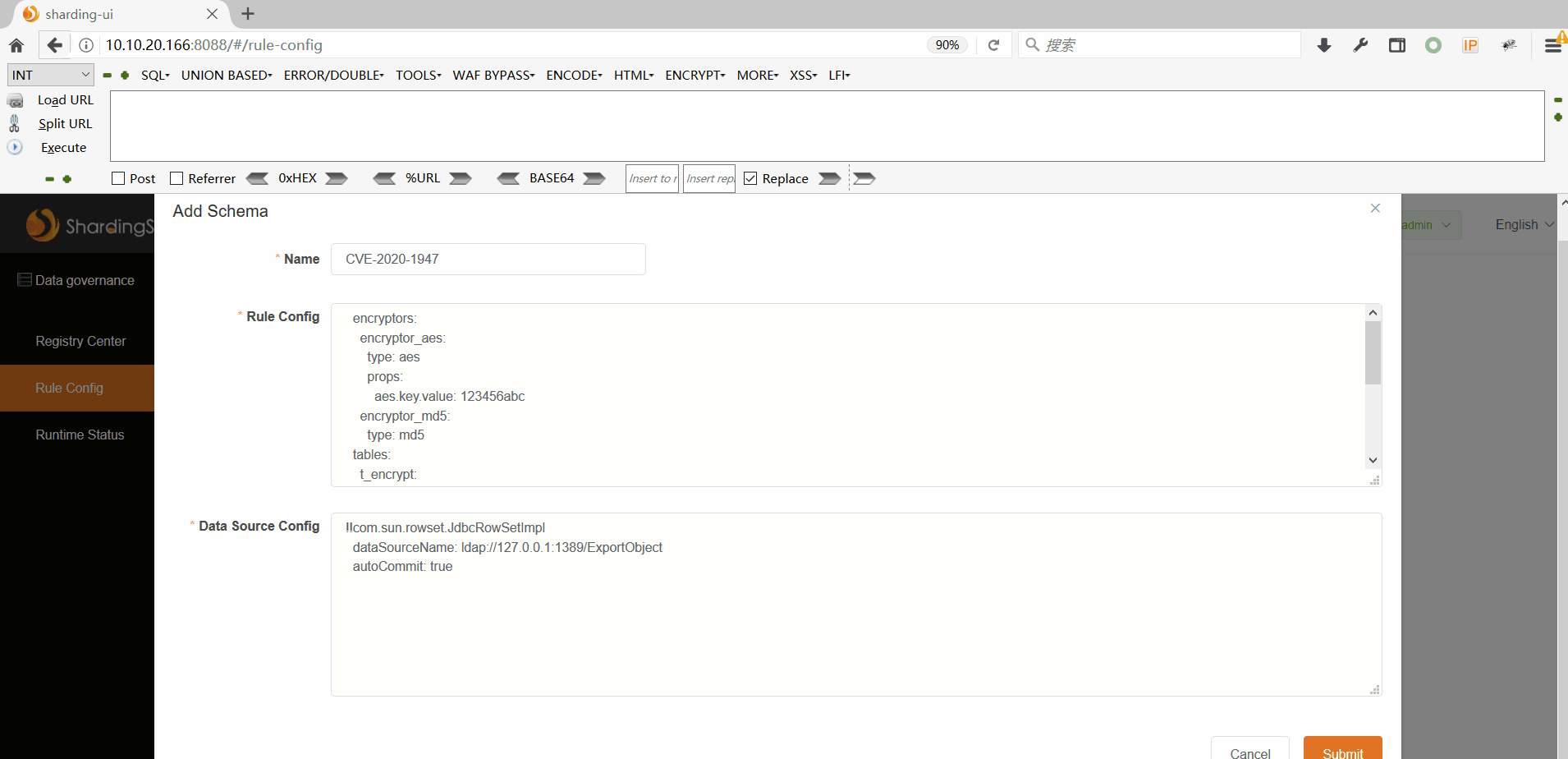Click the Name input field
The height and width of the screenshot is (759, 1568).
tap(488, 259)
